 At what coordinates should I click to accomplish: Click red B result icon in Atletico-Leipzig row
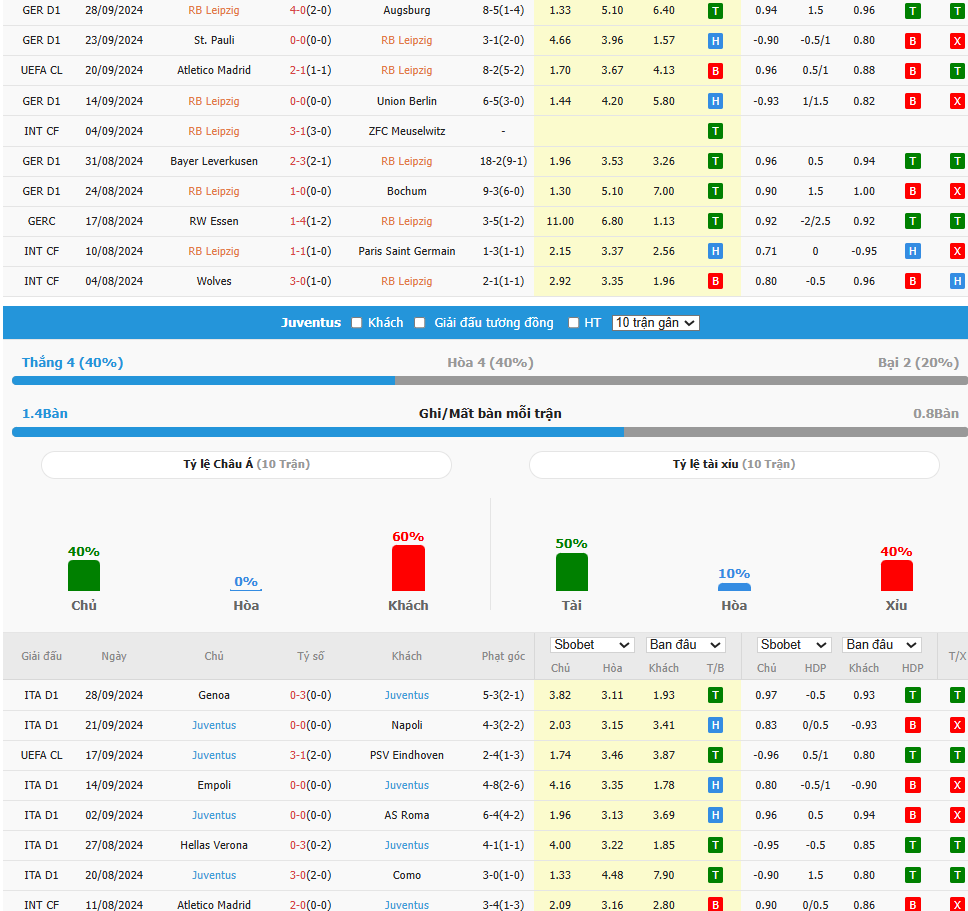(715, 71)
